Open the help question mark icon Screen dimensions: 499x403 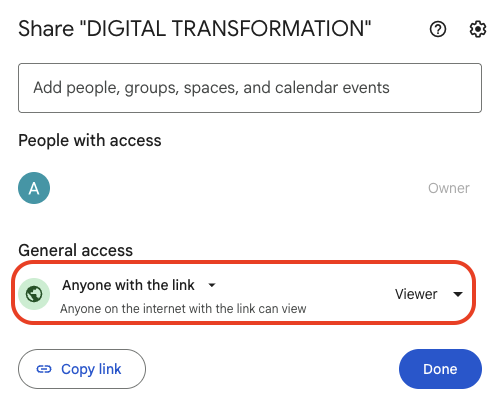438,29
